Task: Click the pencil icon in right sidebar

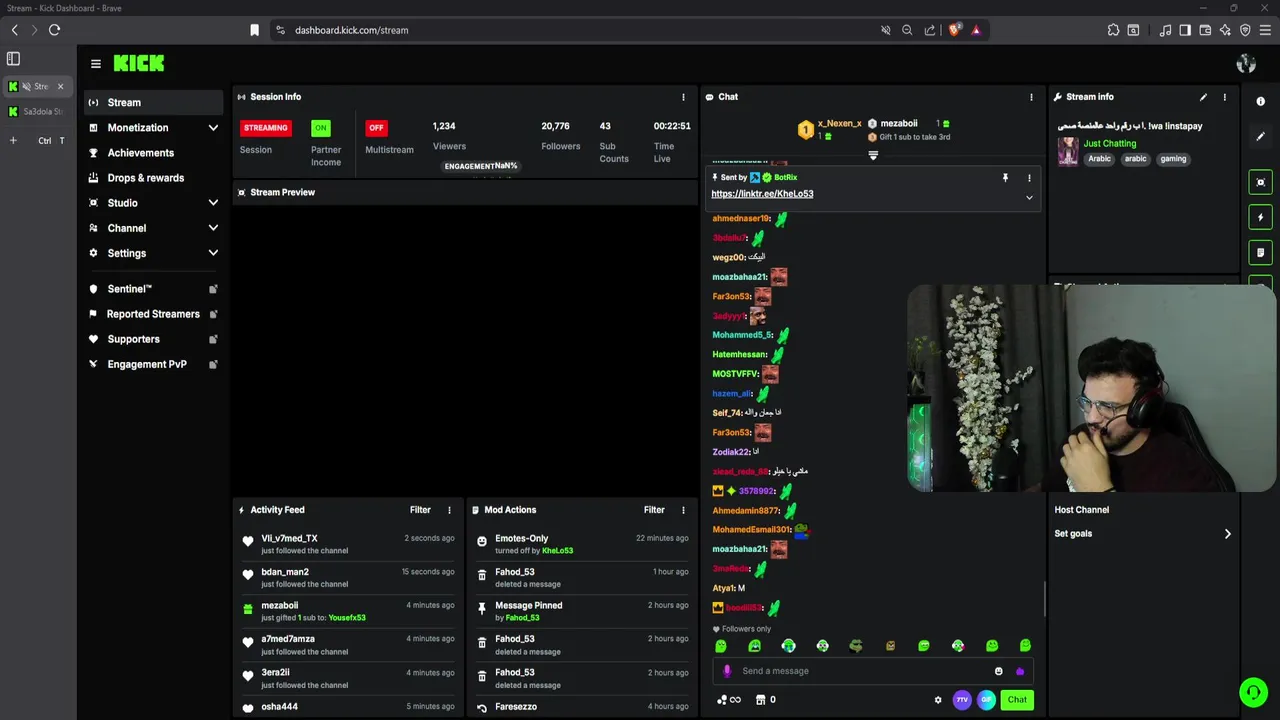Action: [x=1260, y=137]
